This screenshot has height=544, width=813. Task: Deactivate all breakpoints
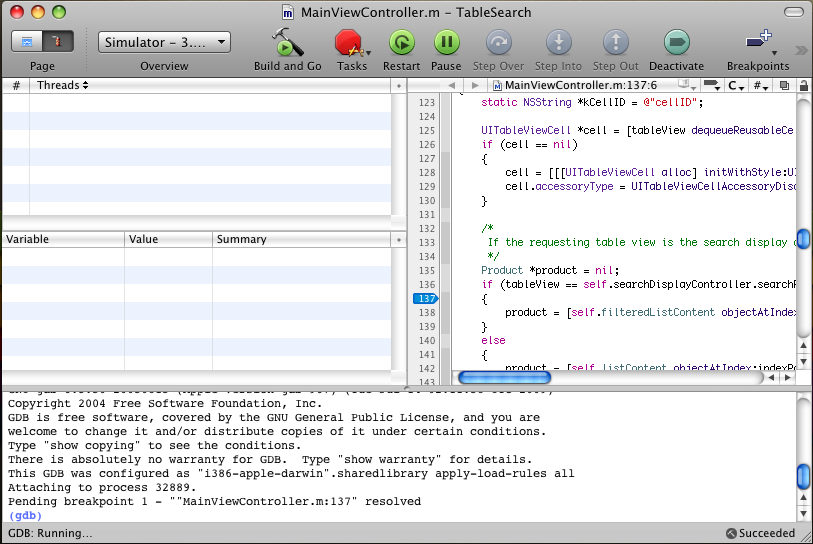click(x=677, y=43)
